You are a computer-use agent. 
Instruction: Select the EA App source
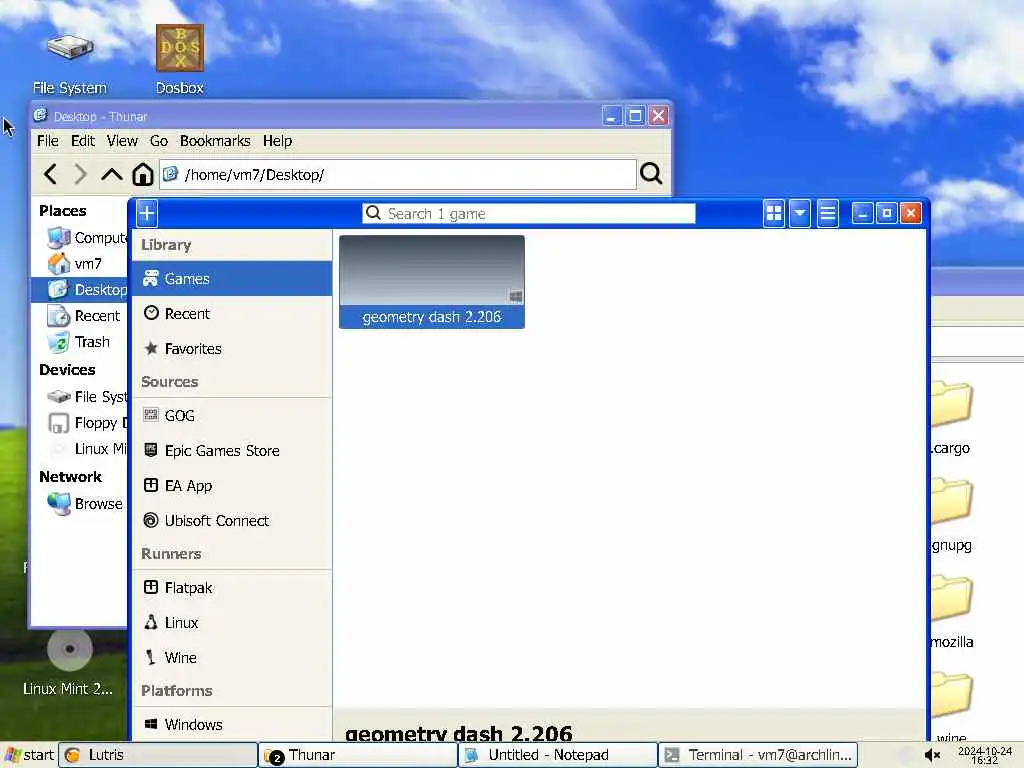232,486
